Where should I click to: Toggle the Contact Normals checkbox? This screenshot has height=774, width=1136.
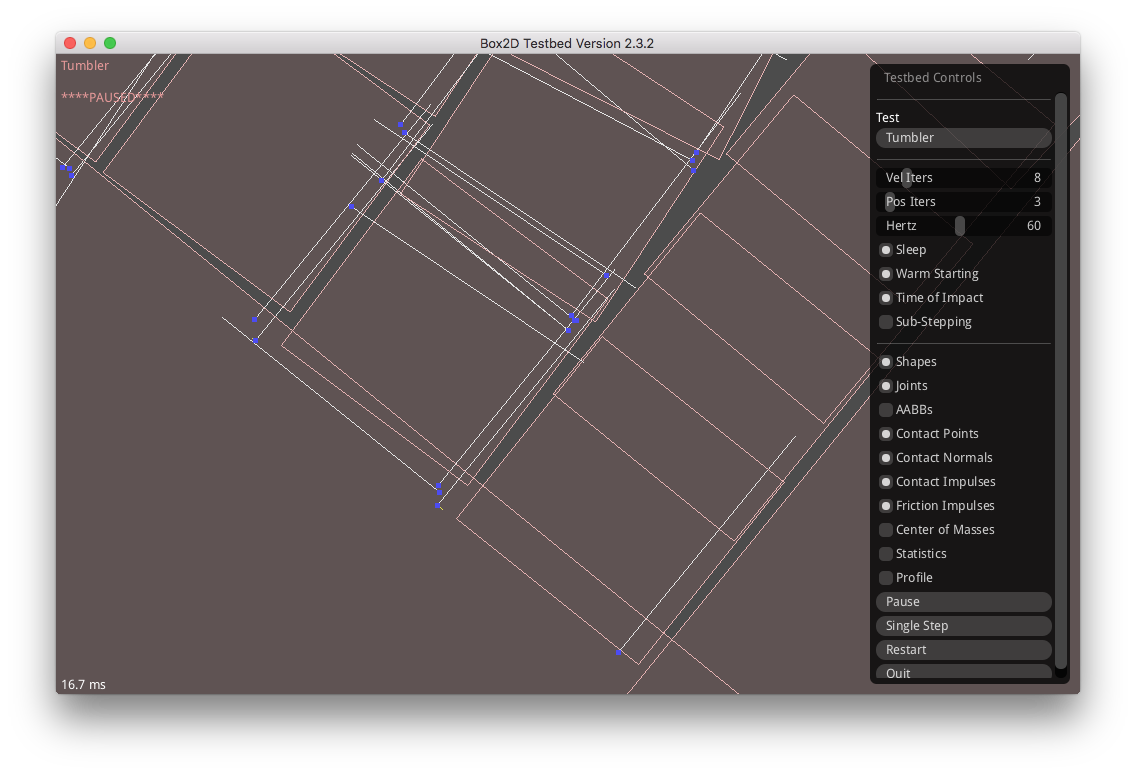pyautogui.click(x=886, y=457)
